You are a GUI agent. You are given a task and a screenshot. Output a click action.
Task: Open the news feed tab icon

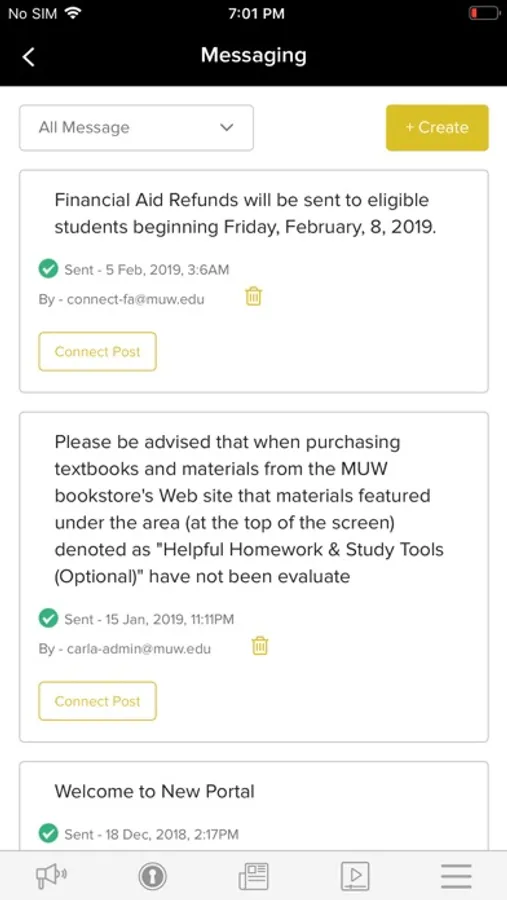pos(254,876)
